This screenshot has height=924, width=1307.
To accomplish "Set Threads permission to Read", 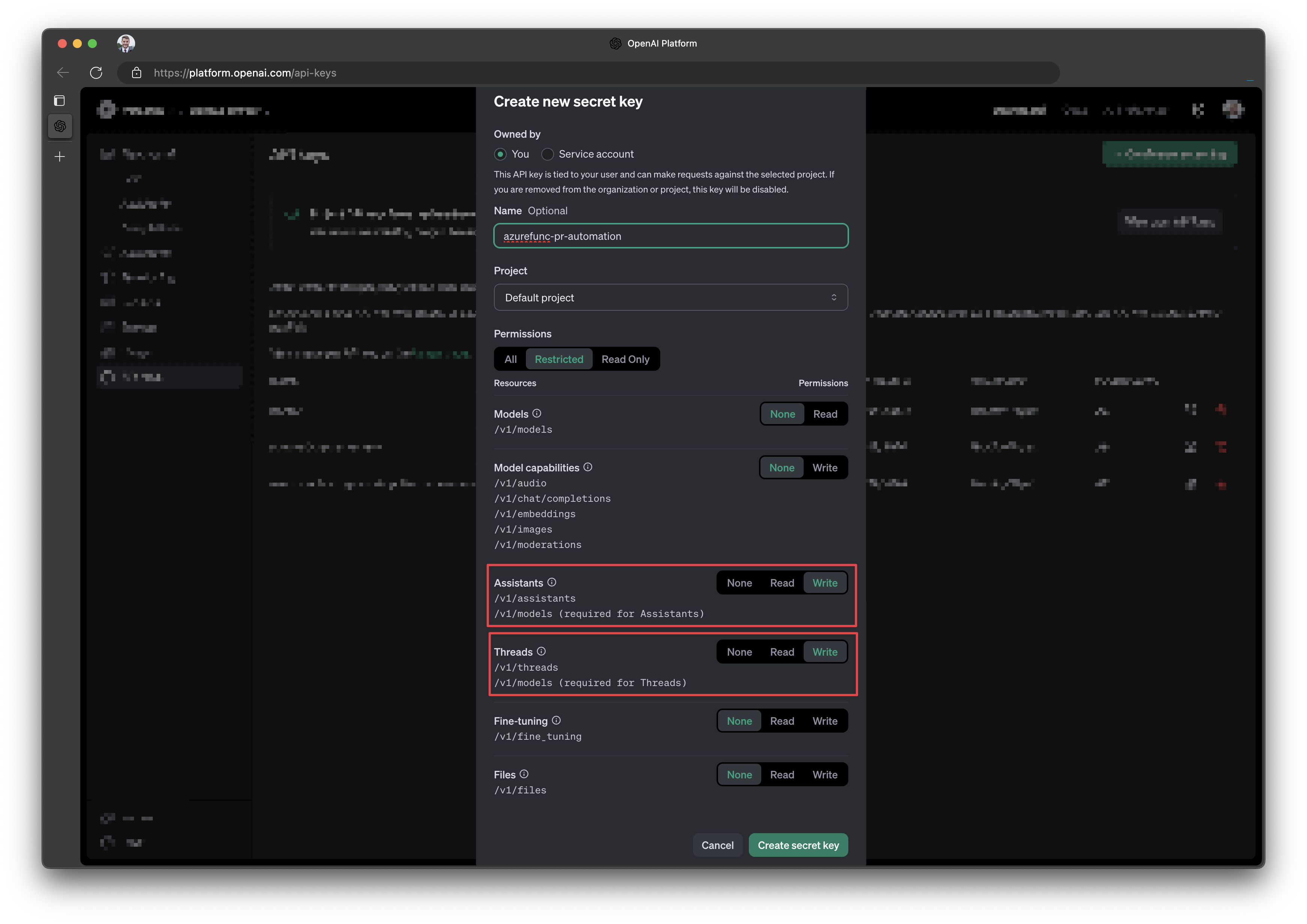I will tap(781, 652).
